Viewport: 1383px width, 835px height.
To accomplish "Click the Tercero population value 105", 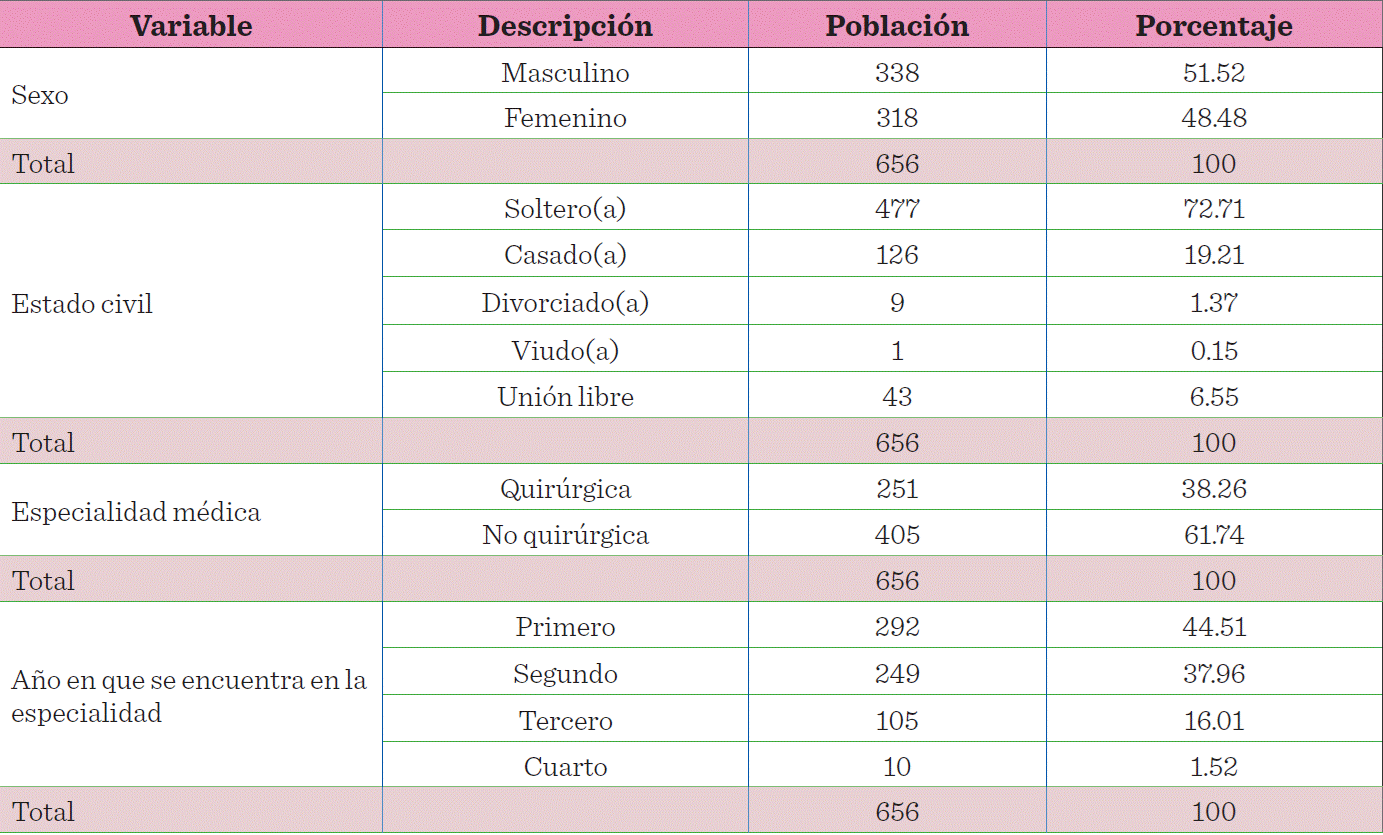I will pyautogui.click(x=897, y=721).
